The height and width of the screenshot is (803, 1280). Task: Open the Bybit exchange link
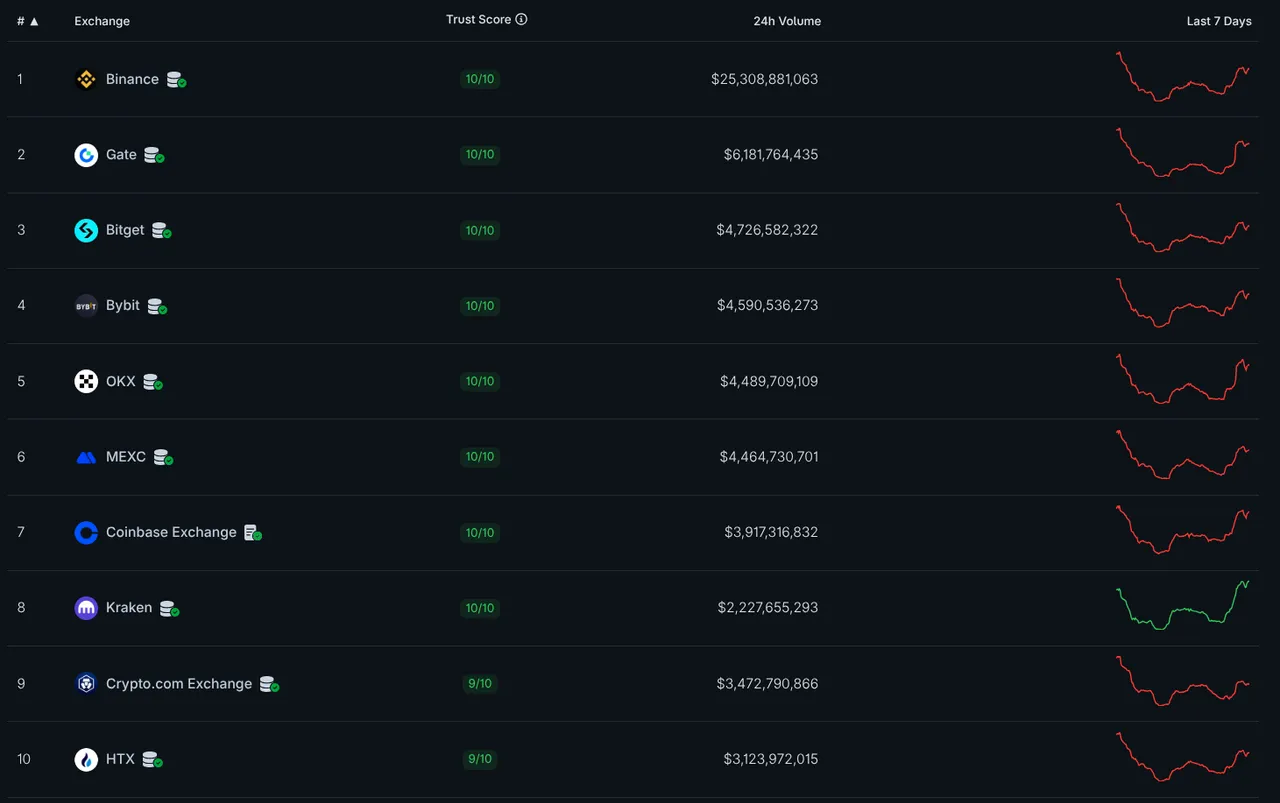123,305
